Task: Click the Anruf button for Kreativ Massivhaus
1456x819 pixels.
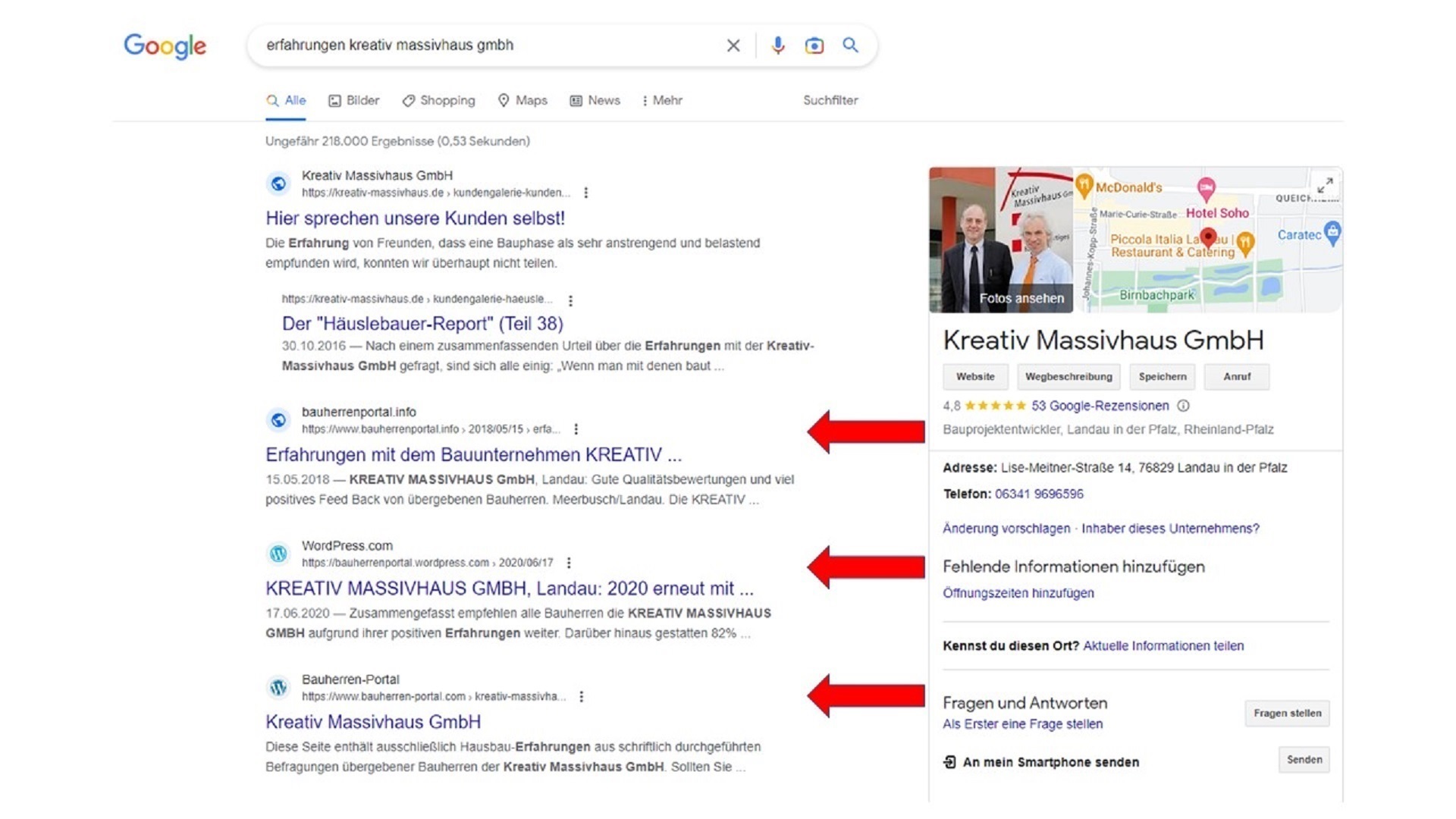Action: point(1237,376)
